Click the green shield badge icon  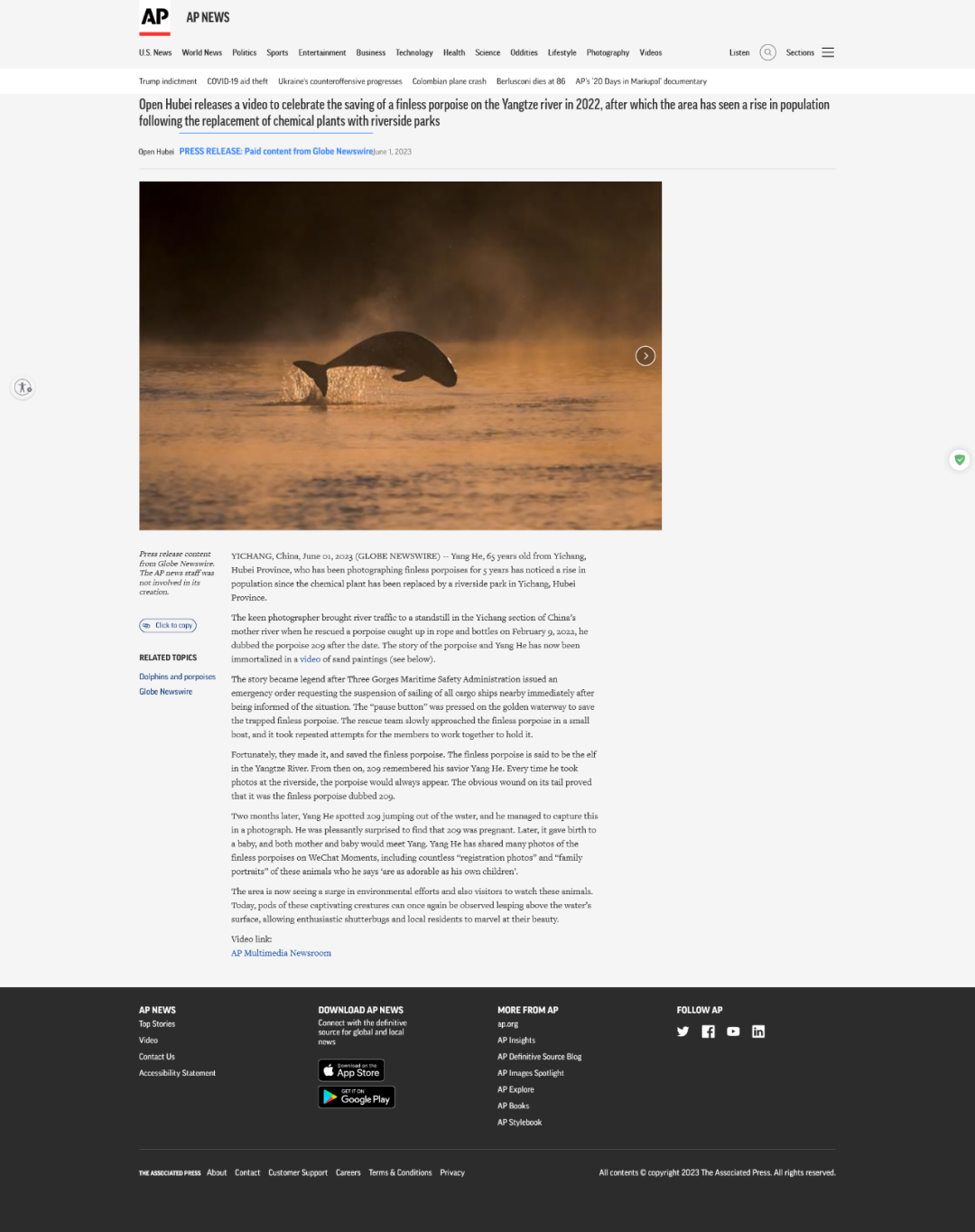coord(960,460)
